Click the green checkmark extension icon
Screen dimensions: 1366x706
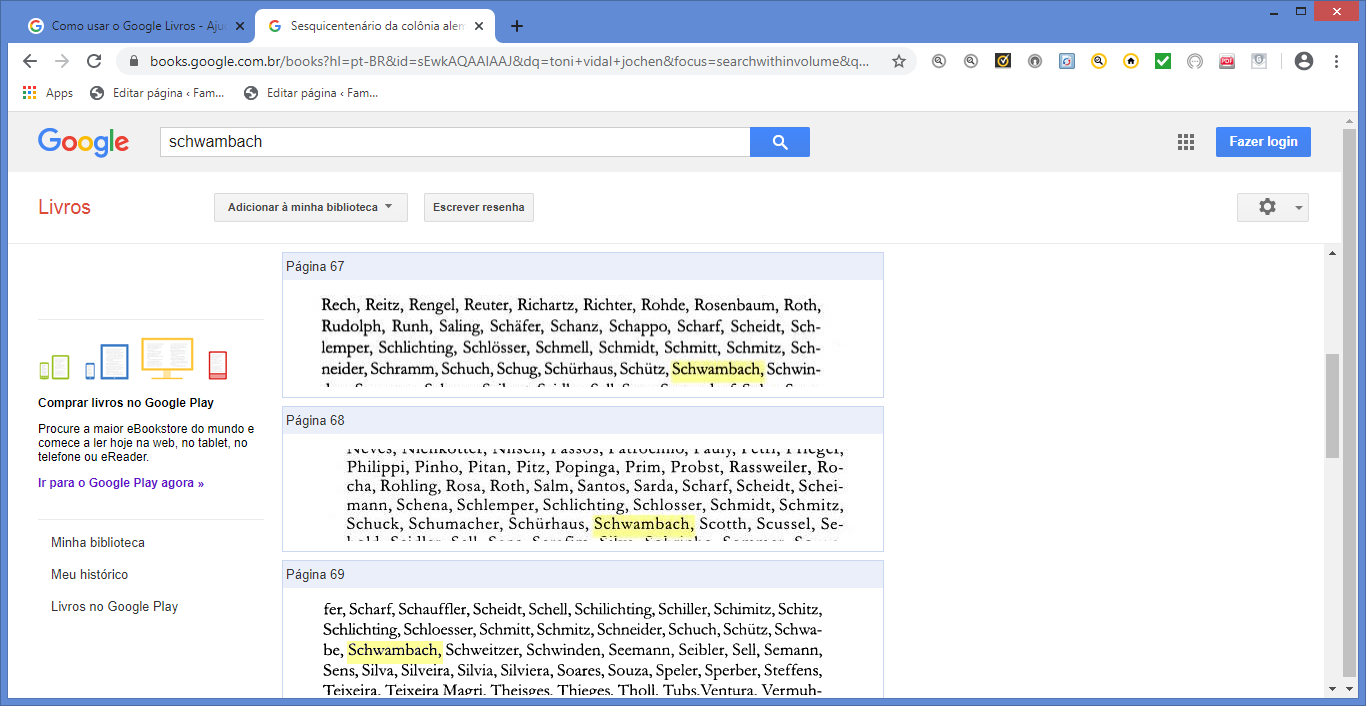point(1162,61)
